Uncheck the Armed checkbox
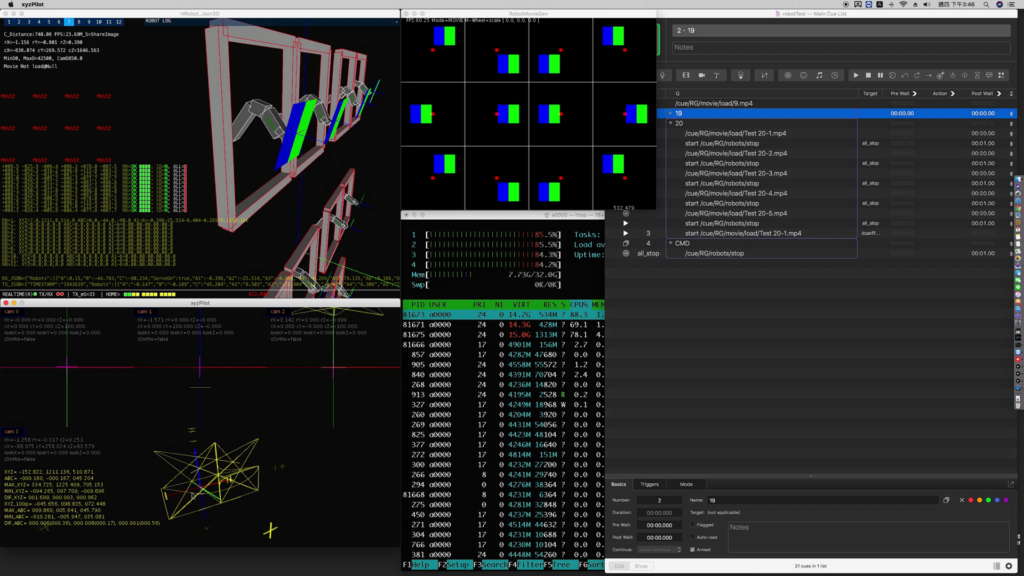 click(x=692, y=550)
